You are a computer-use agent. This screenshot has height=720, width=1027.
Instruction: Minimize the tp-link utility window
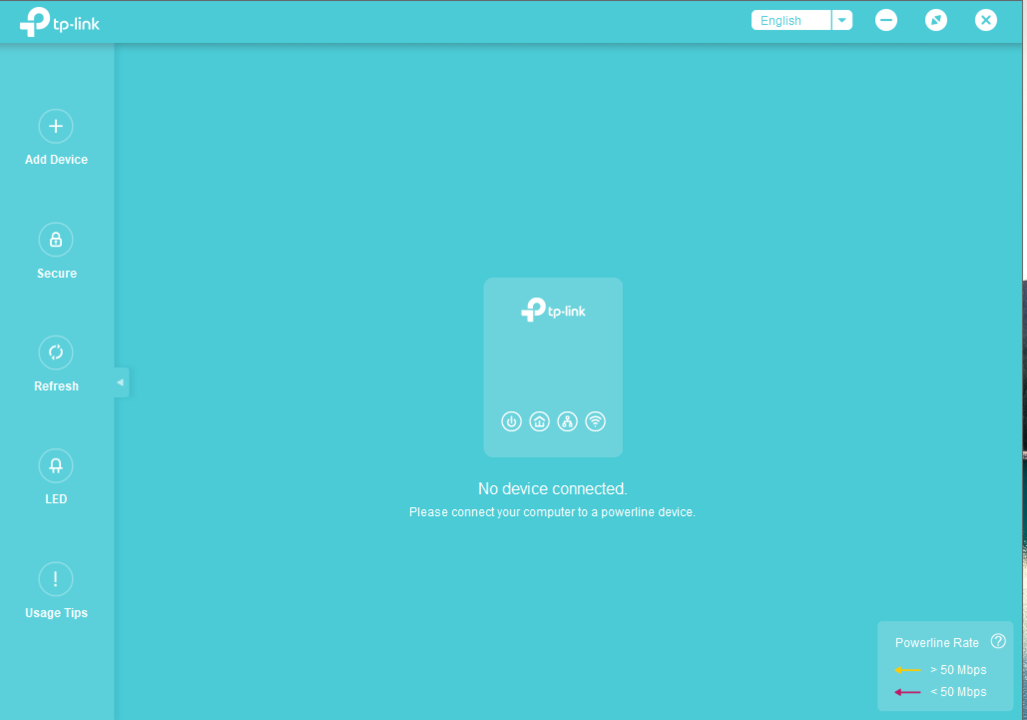(886, 20)
